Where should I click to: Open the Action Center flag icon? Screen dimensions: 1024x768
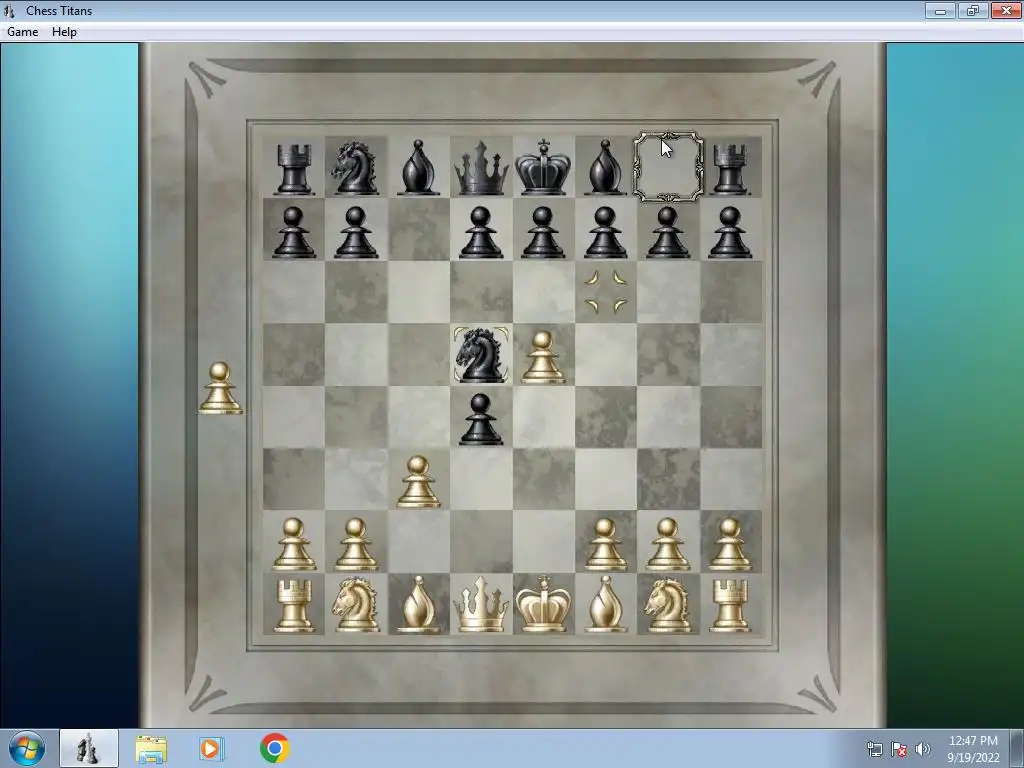[899, 749]
